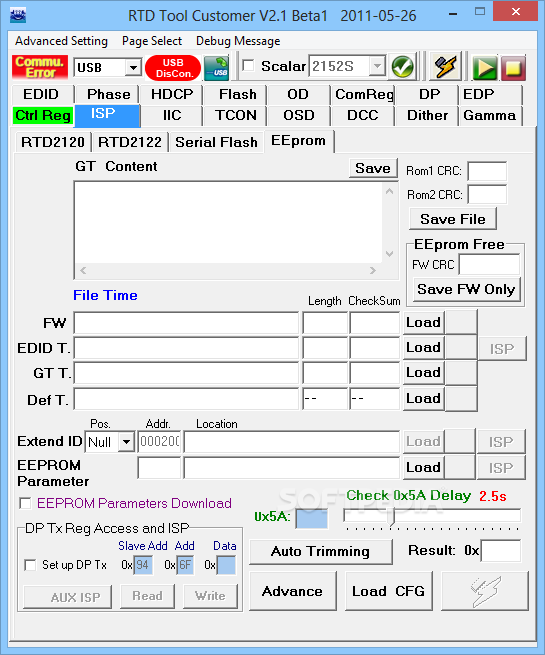Viewport: 545px width, 655px height.
Task: Click the EEPROM Parameter location field
Action: pos(292,467)
